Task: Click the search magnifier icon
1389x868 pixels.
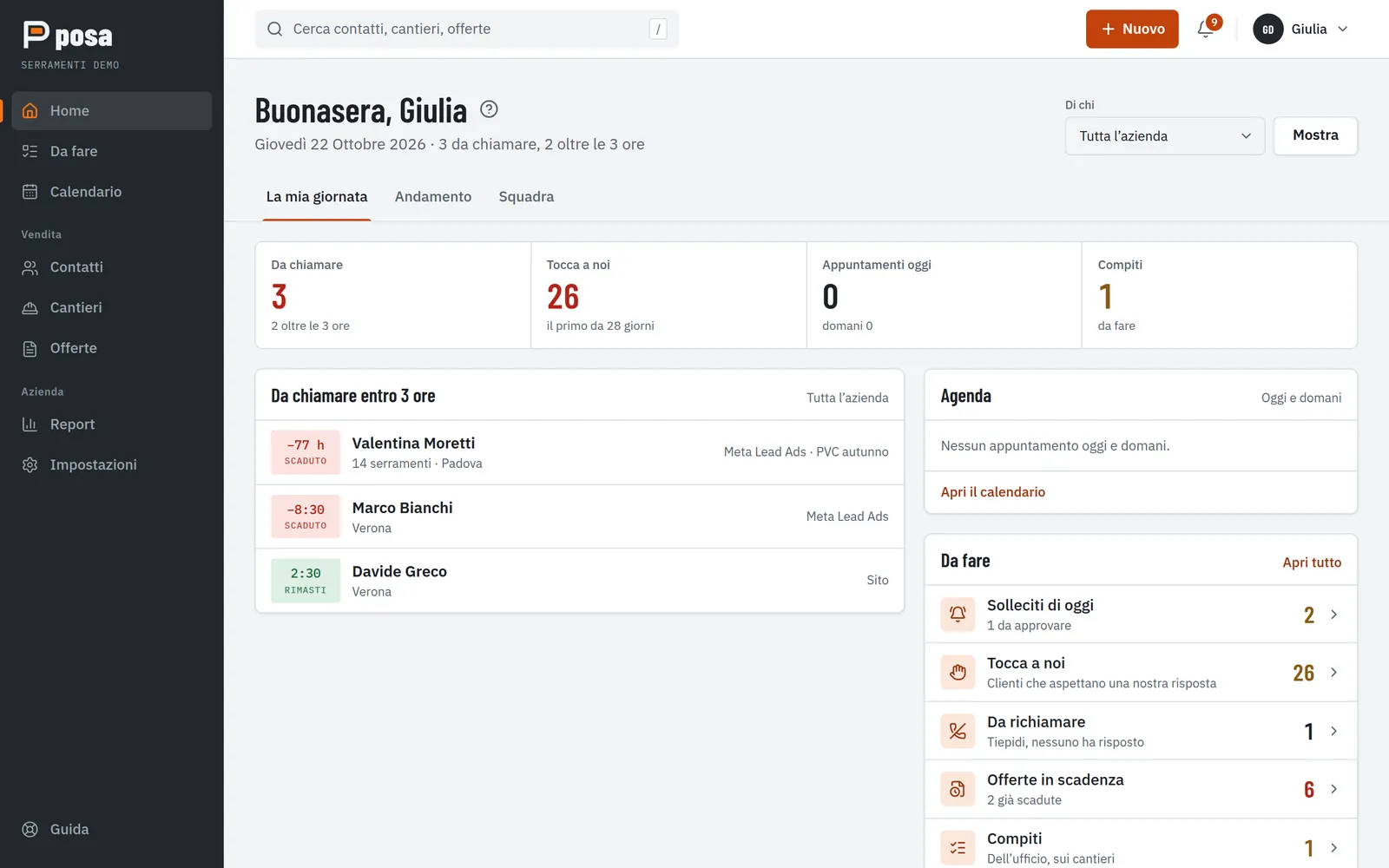Action: pyautogui.click(x=274, y=30)
